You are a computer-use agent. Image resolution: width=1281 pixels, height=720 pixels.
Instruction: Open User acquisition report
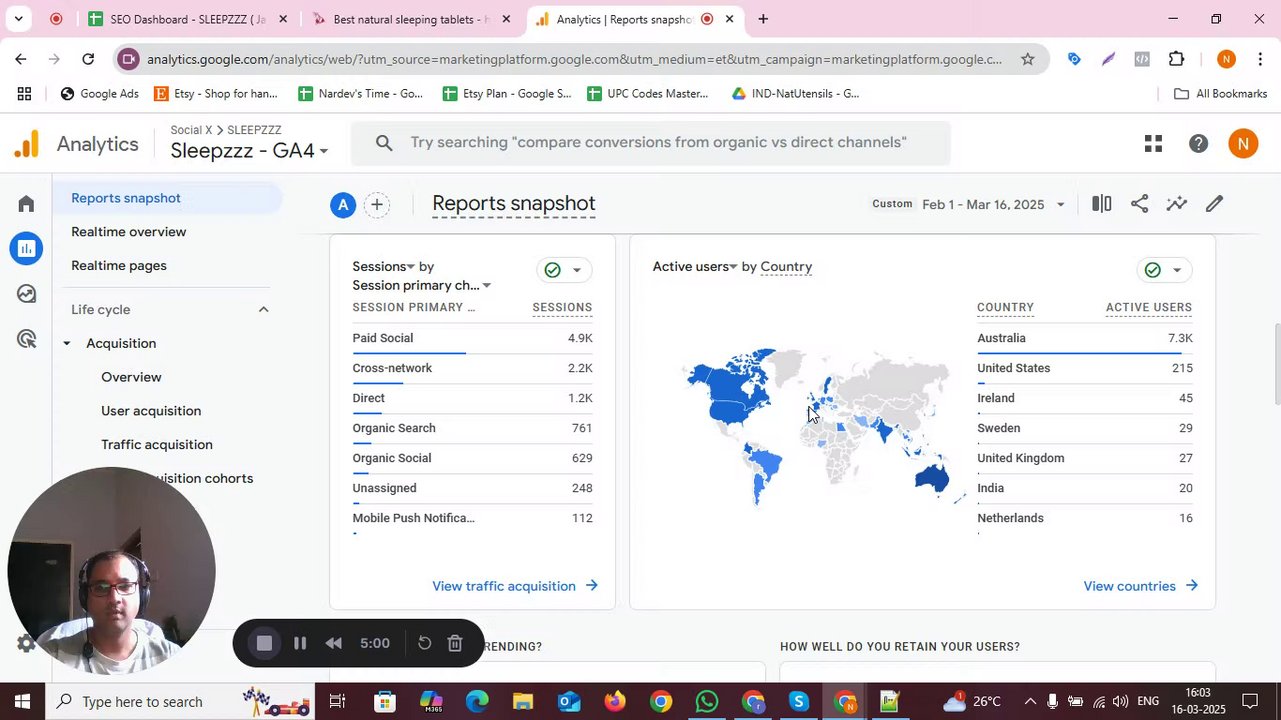[151, 411]
